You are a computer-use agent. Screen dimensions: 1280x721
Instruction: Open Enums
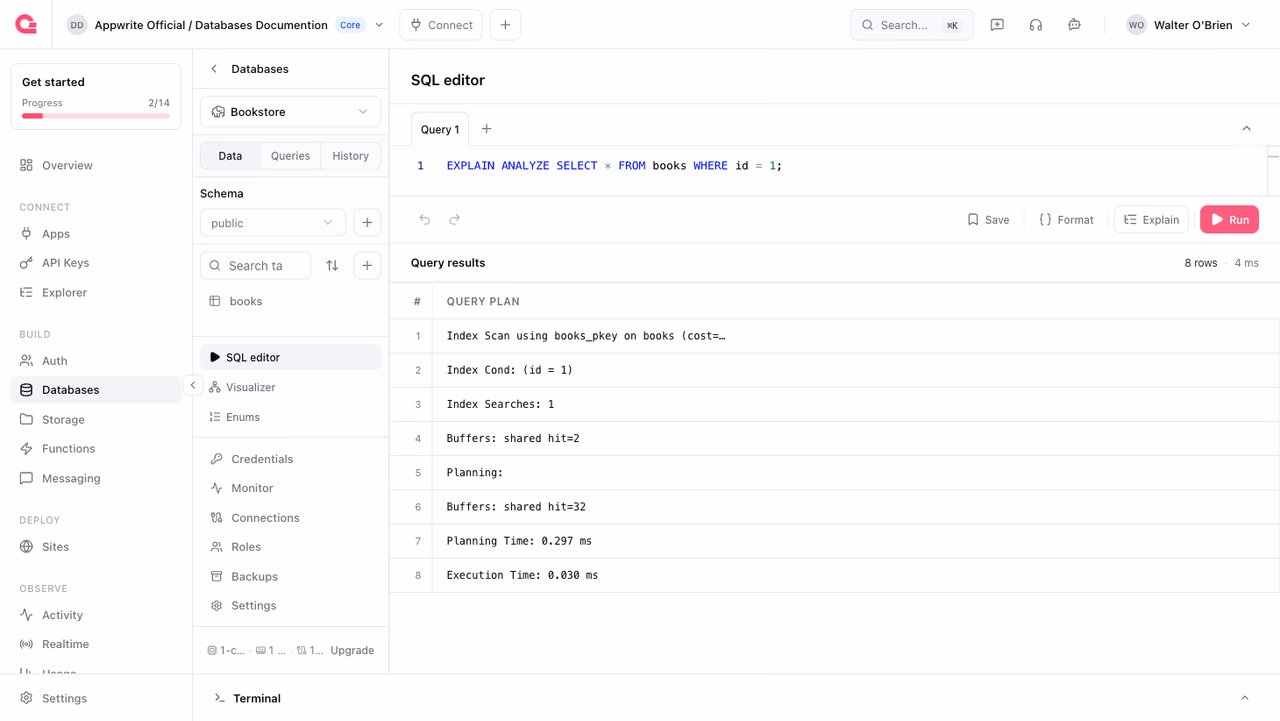(x=290, y=417)
